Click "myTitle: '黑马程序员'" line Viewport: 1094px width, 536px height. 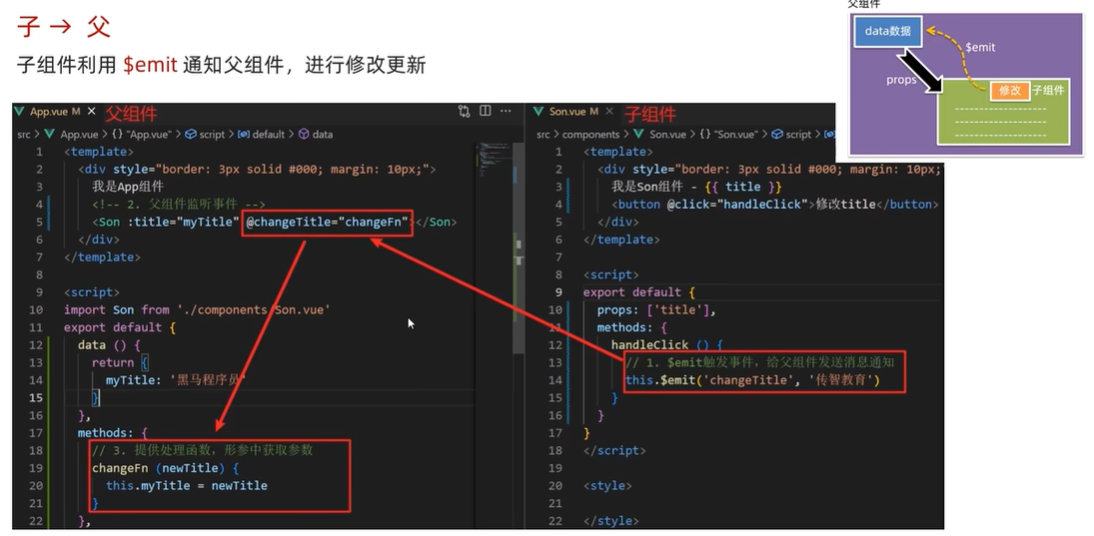176,380
